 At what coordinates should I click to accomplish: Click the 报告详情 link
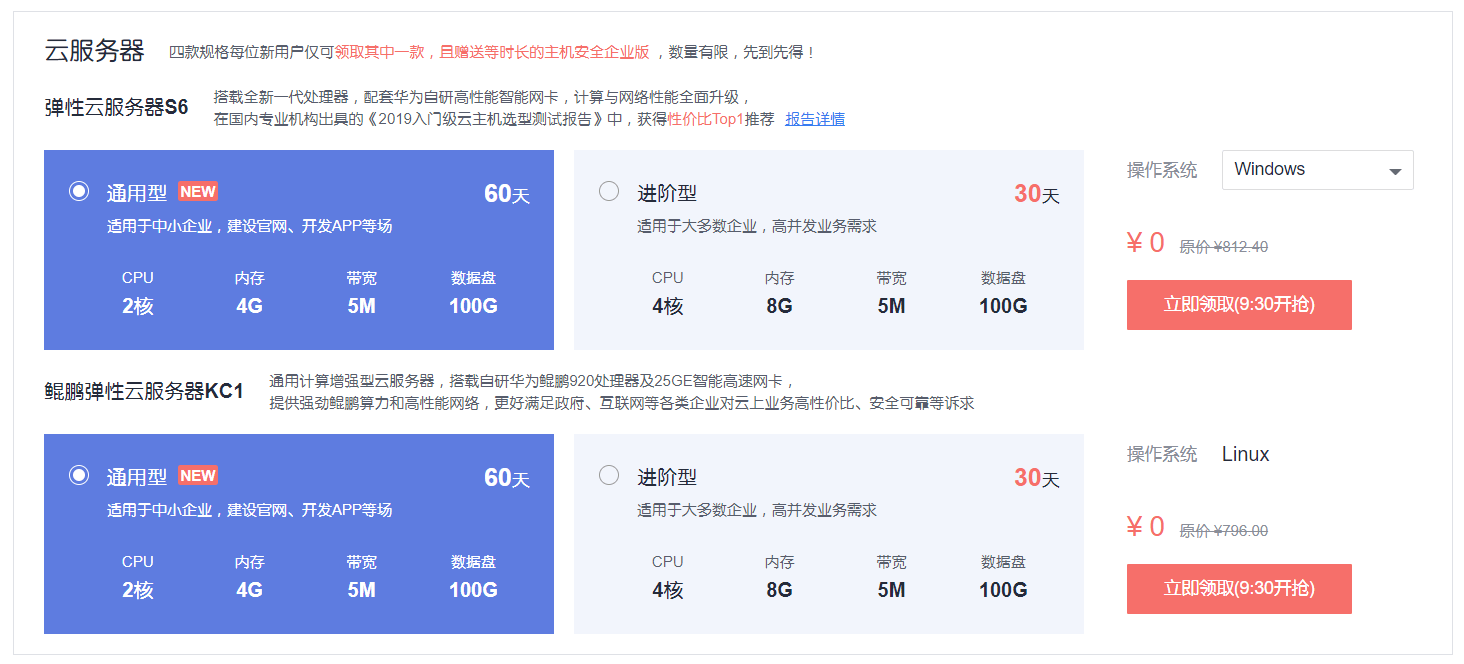(815, 119)
